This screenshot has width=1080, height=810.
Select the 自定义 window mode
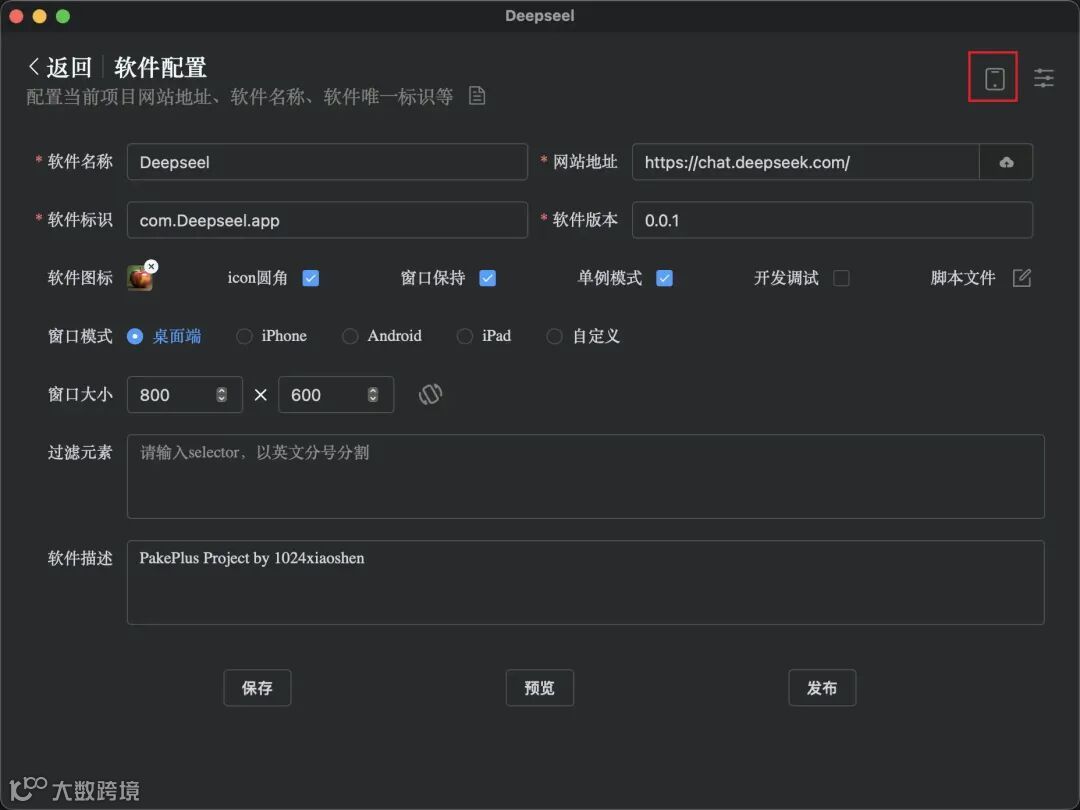(583, 336)
